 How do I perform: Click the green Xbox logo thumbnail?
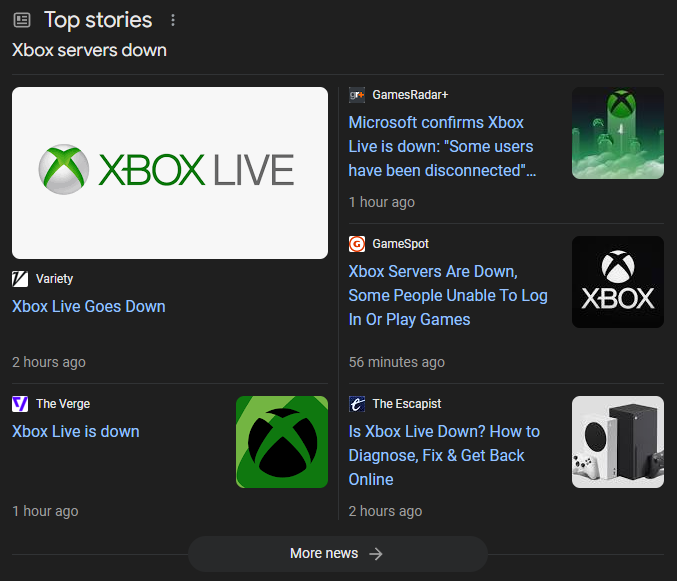click(x=282, y=442)
